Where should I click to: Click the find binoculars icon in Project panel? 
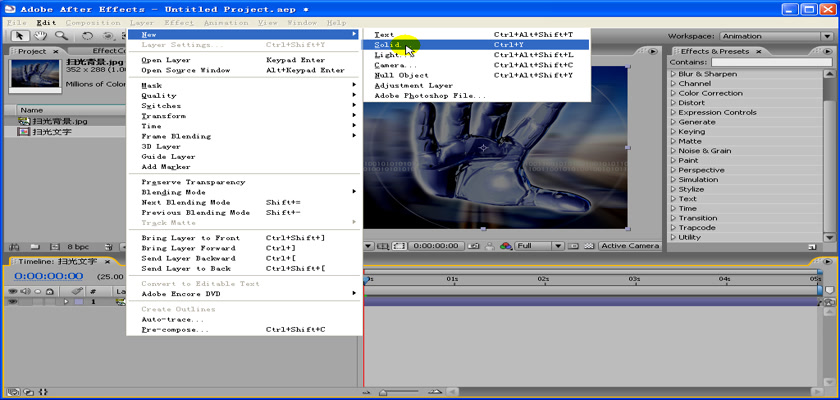(15, 247)
